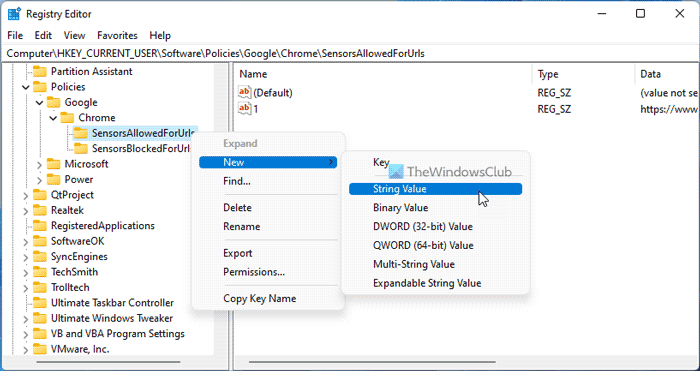Click the QtProject folder icon
This screenshot has width=700, height=371.
[x=40, y=195]
